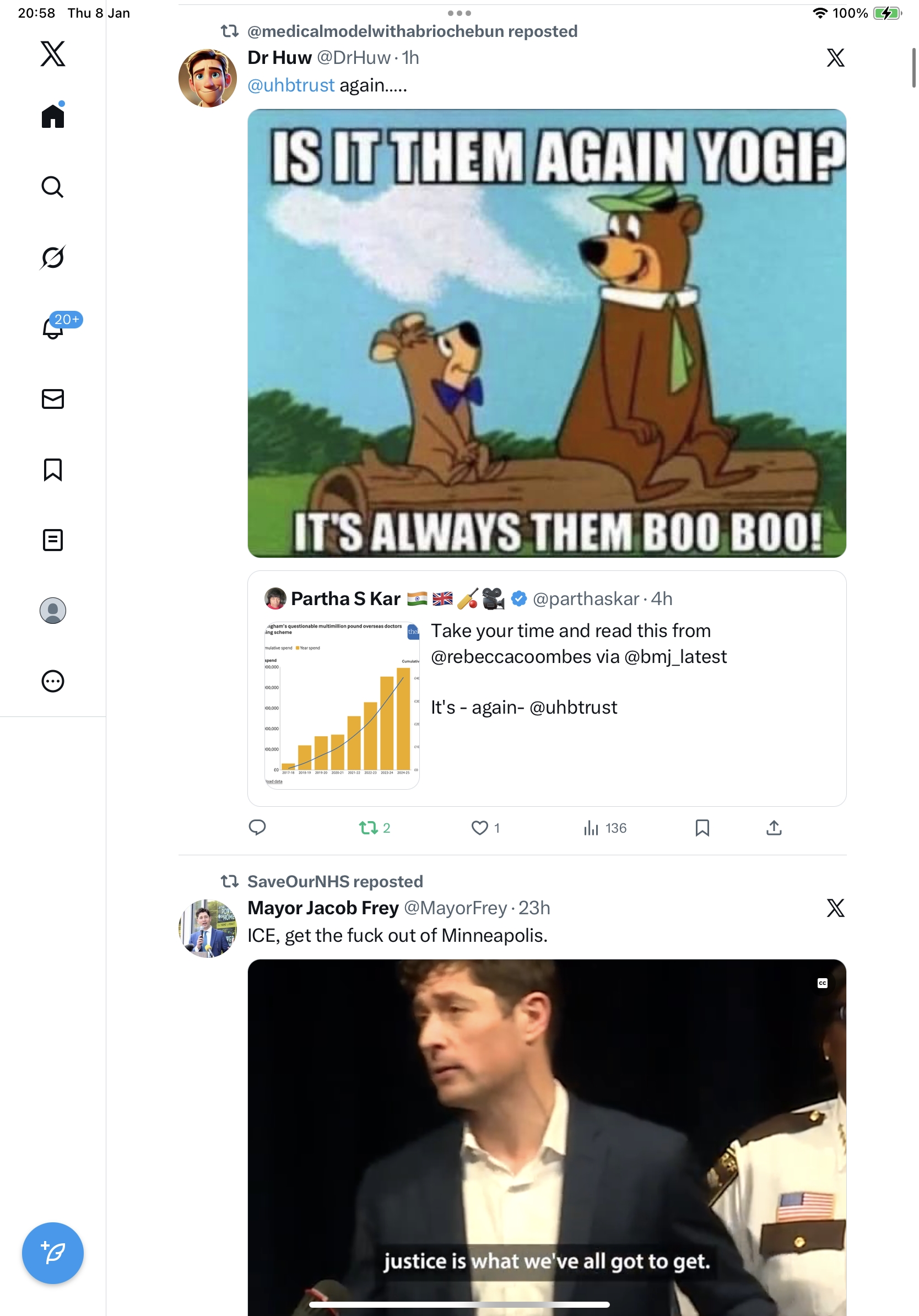Compose a new post
This screenshot has height=1316, width=919.
coord(53,1253)
